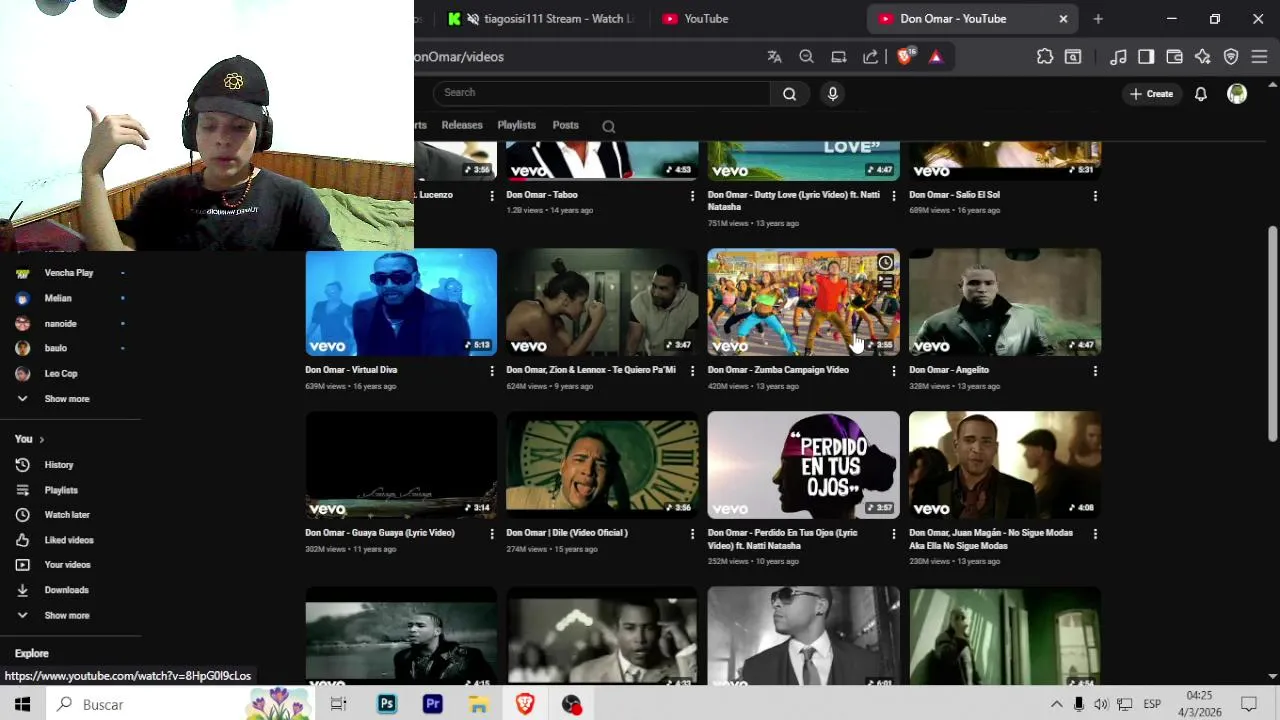
Task: Switch to the Playlists channel tab
Action: 517,125
